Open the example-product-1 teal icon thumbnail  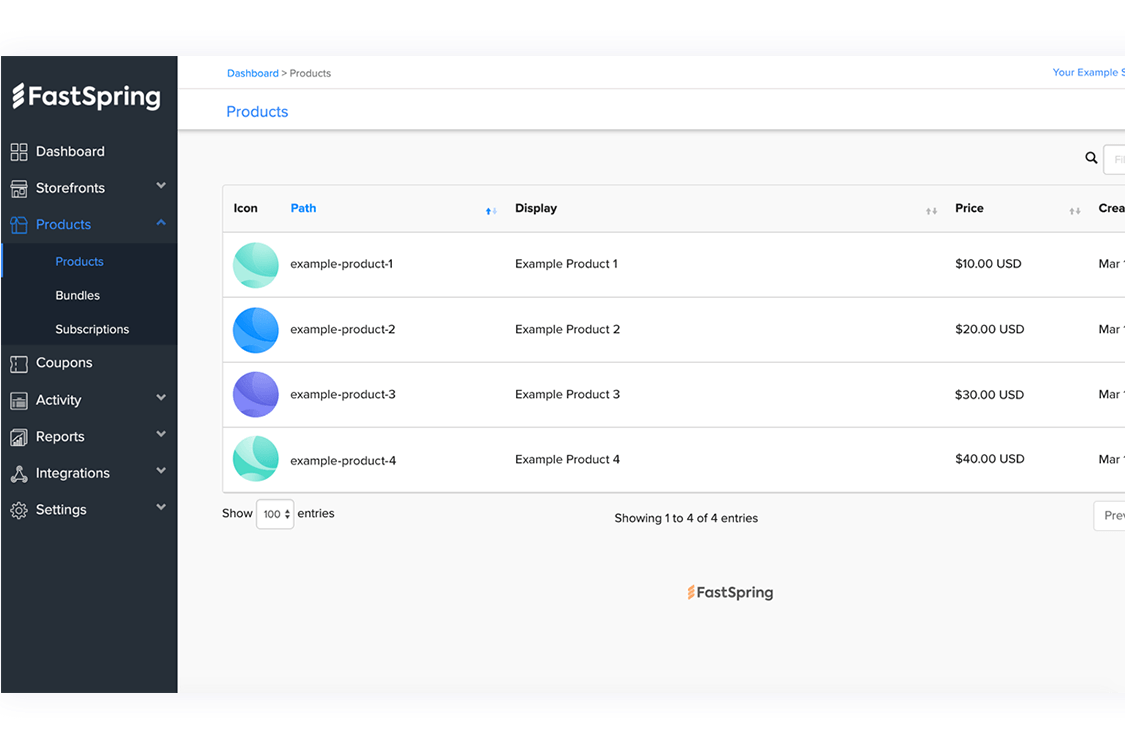click(256, 265)
